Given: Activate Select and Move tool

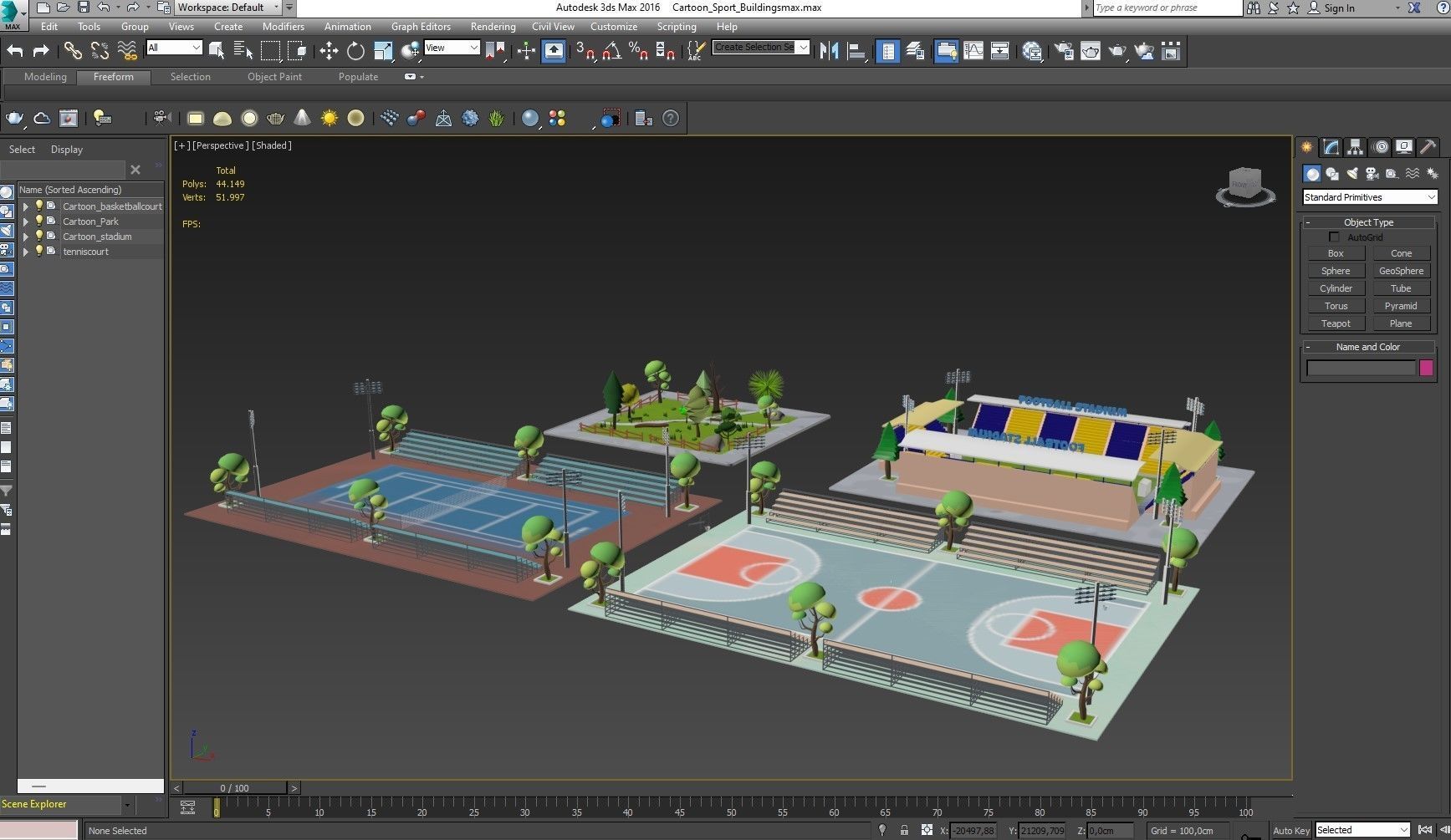Looking at the screenshot, I should click(329, 51).
